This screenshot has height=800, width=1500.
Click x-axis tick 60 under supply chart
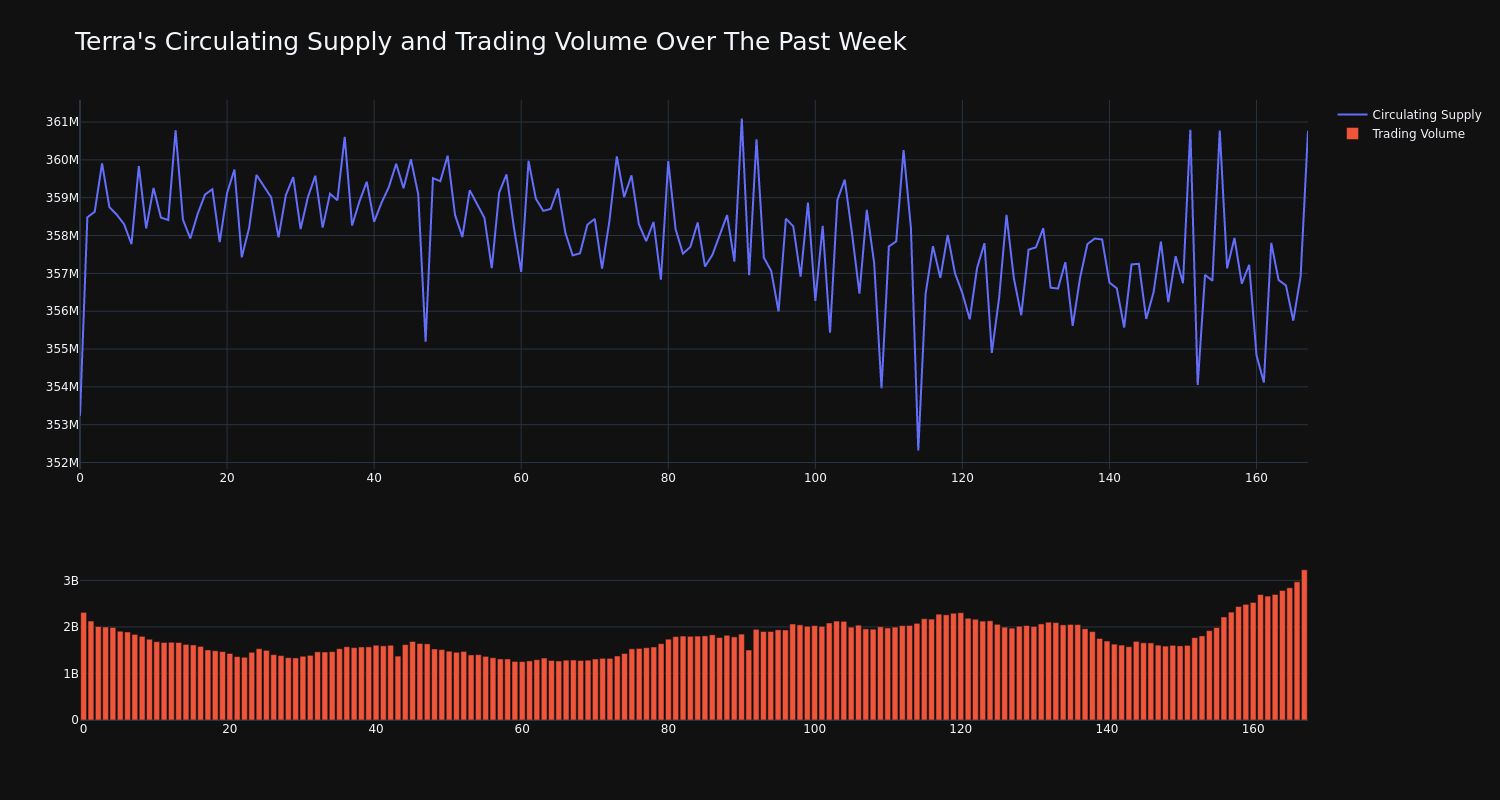click(x=521, y=478)
